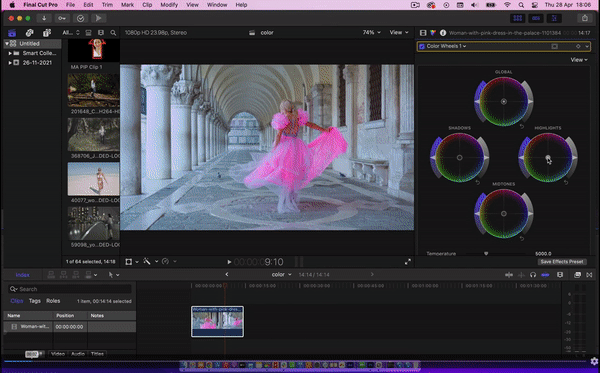The width and height of the screenshot is (600, 373).
Task: Open Background Tasks checkmark icon
Action: [80, 18]
